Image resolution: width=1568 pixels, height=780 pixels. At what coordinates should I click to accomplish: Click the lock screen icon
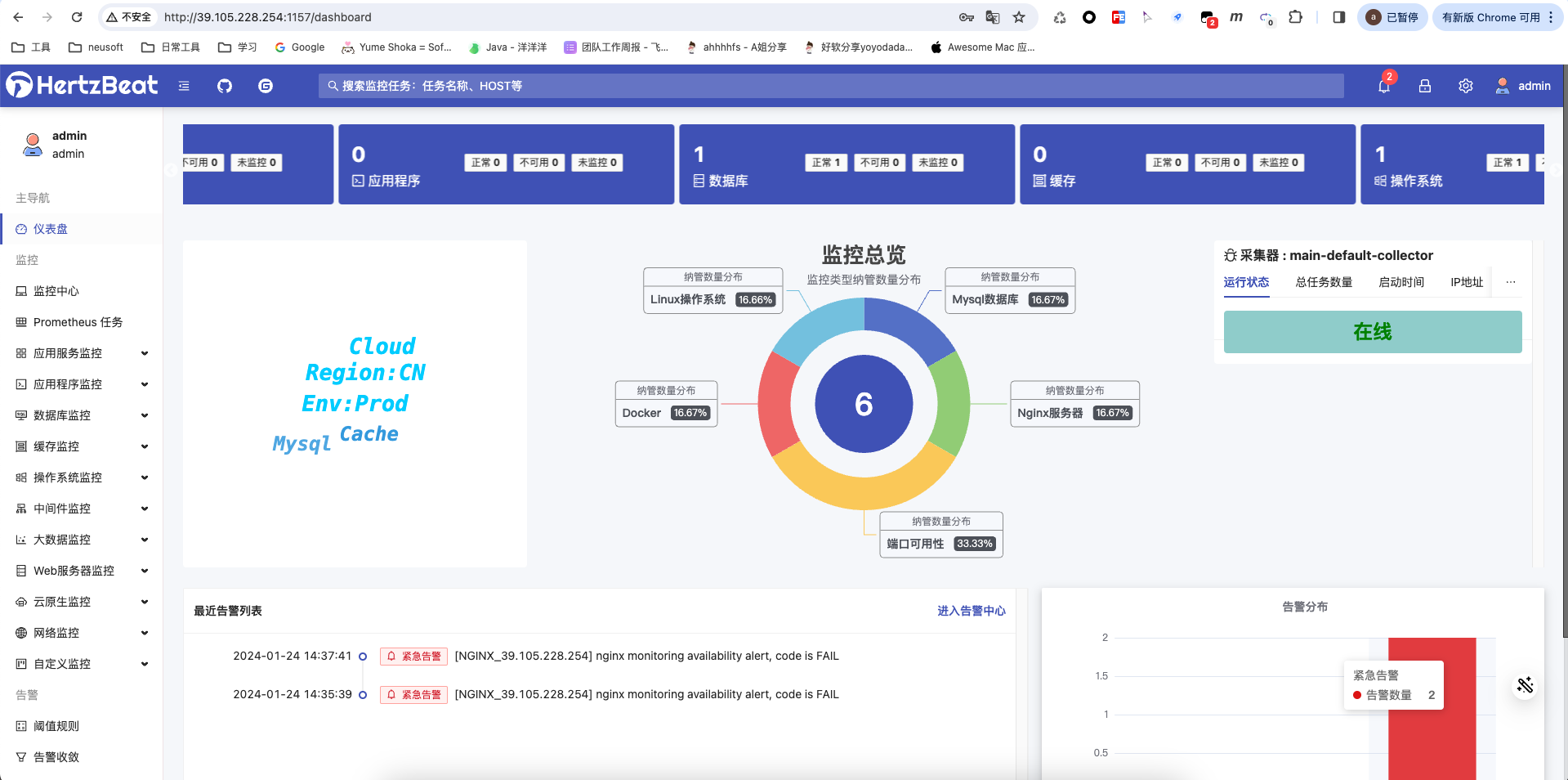[1425, 86]
